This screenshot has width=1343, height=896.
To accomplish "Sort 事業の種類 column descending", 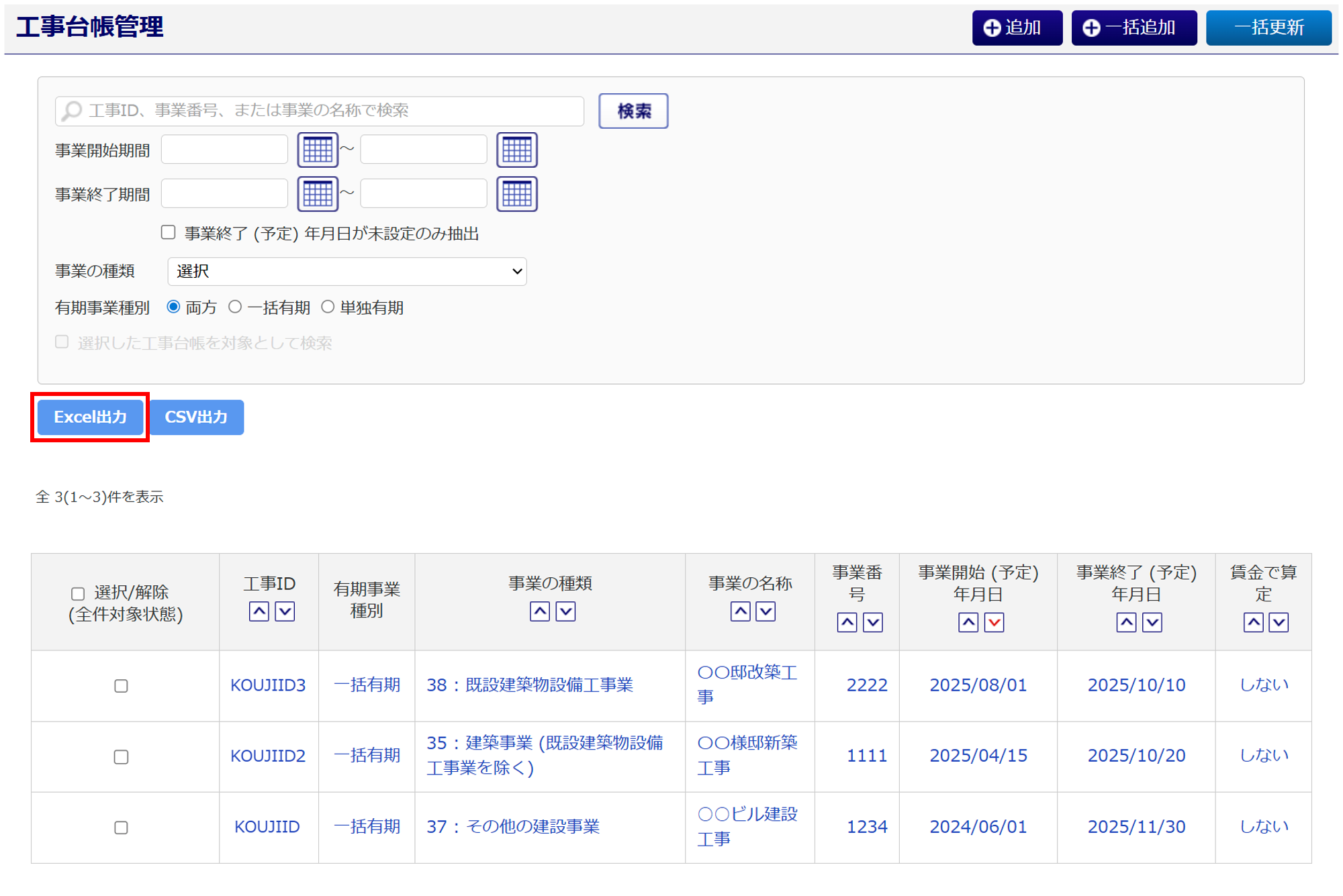I will pos(565,611).
